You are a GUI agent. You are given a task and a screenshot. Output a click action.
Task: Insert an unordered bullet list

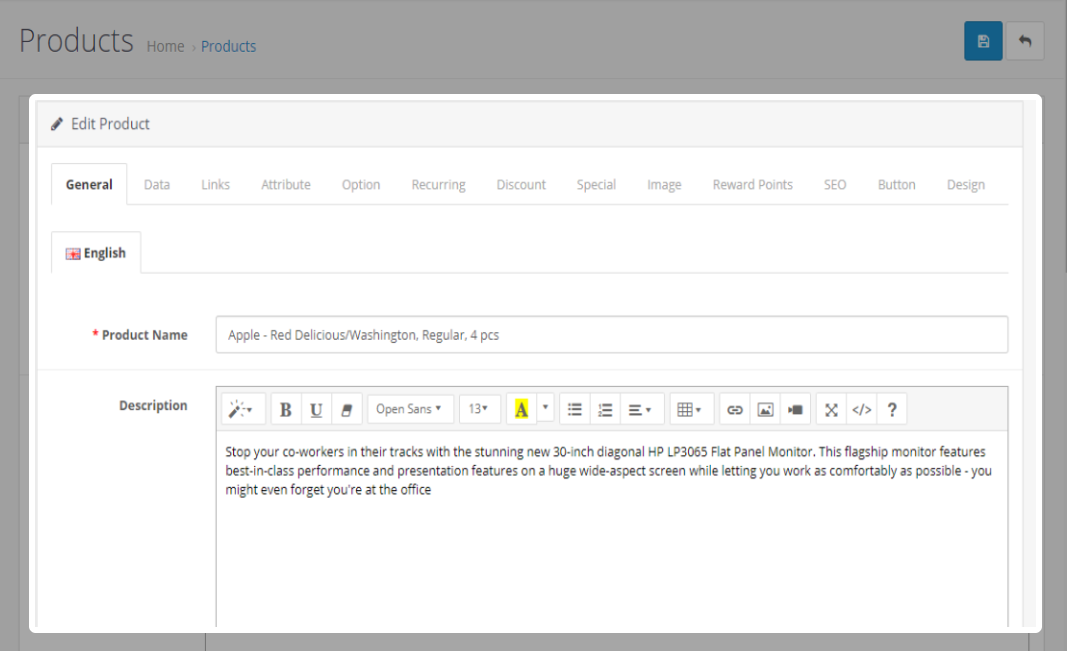tap(574, 409)
